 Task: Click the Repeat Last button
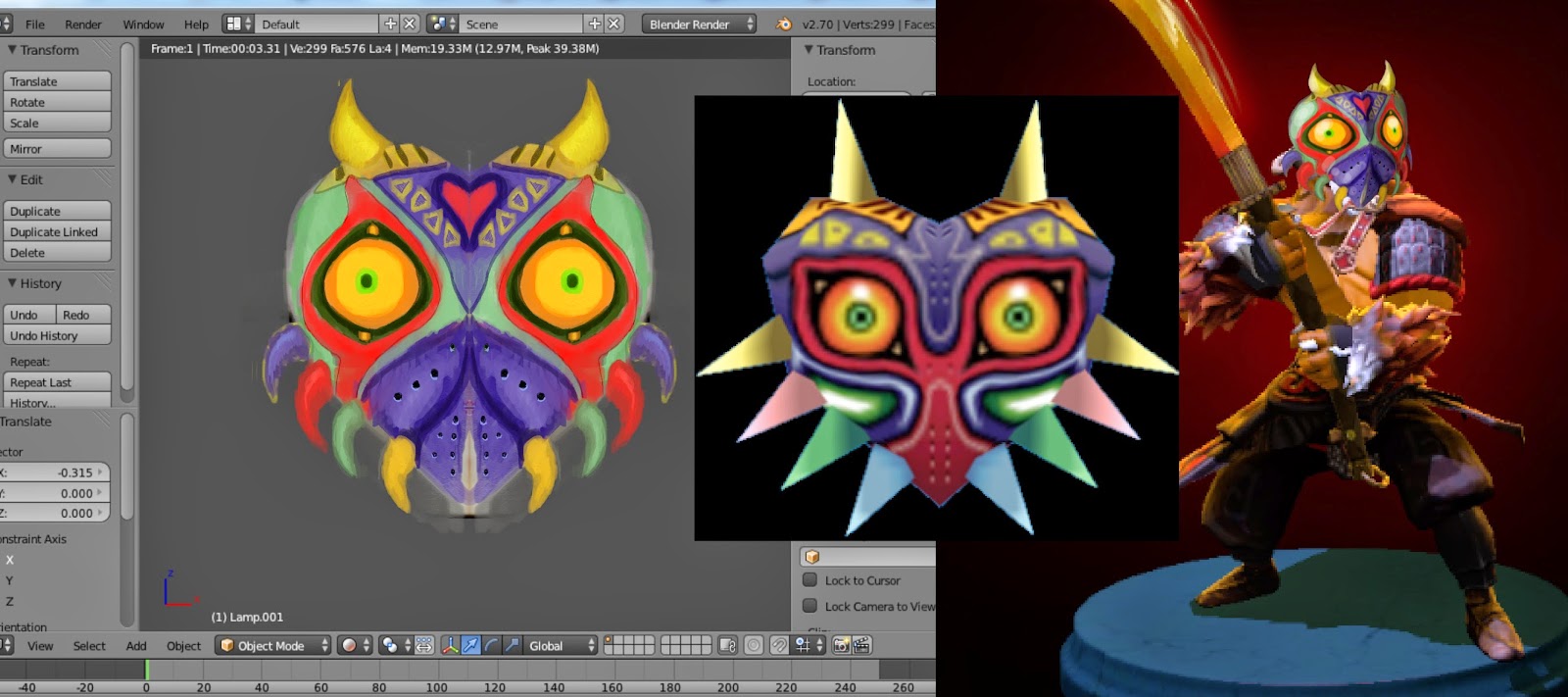[57, 382]
